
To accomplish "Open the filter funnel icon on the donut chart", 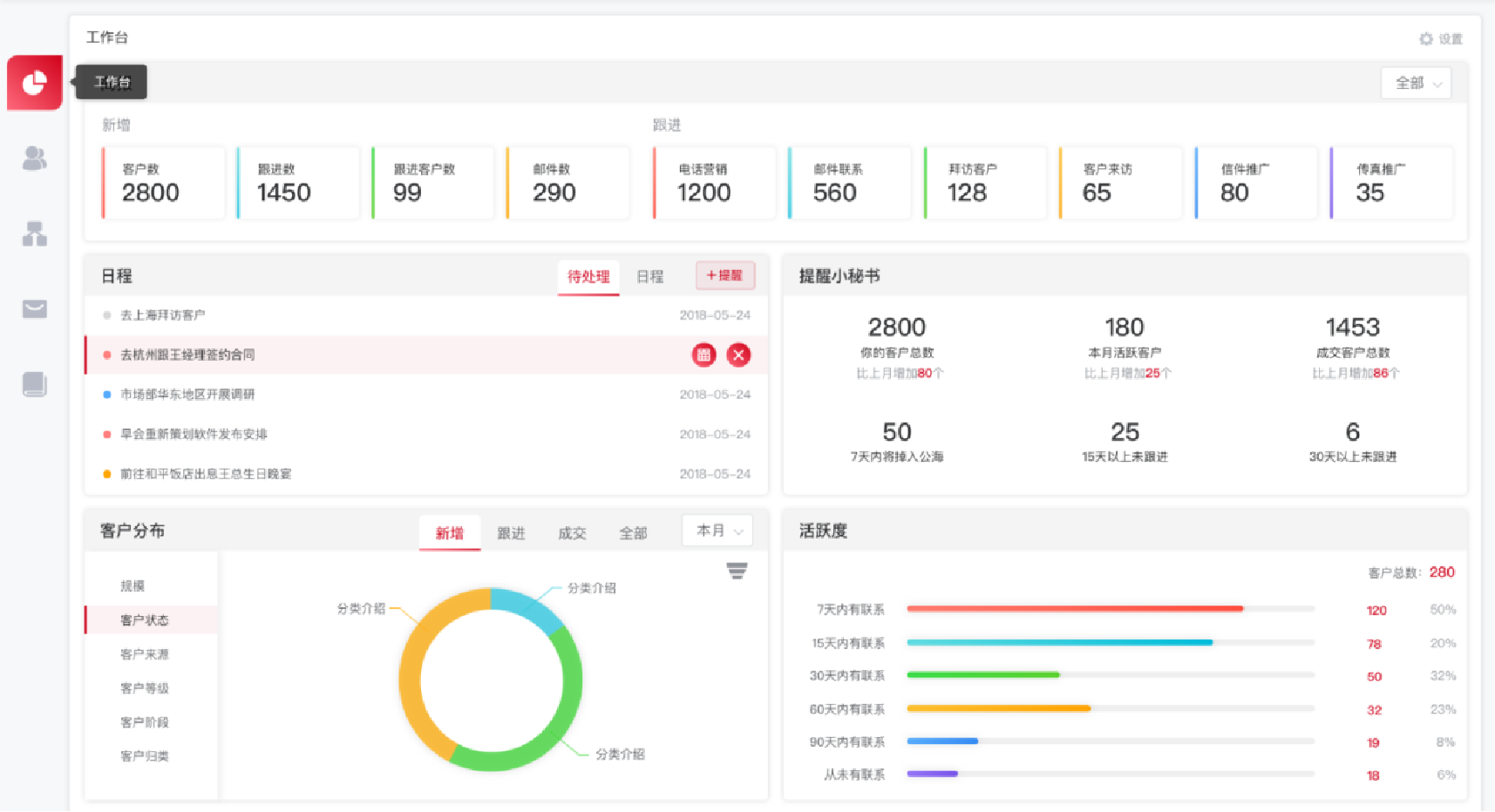I will 738,571.
